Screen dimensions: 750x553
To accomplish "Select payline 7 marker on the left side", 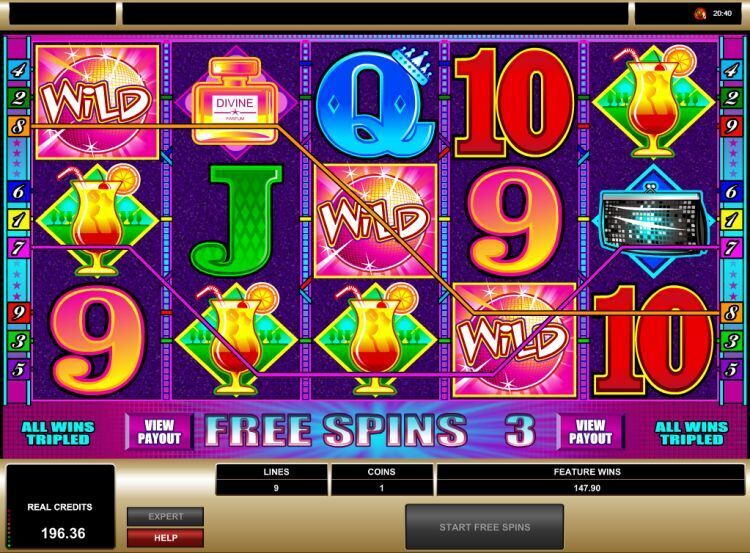I will 18,247.
